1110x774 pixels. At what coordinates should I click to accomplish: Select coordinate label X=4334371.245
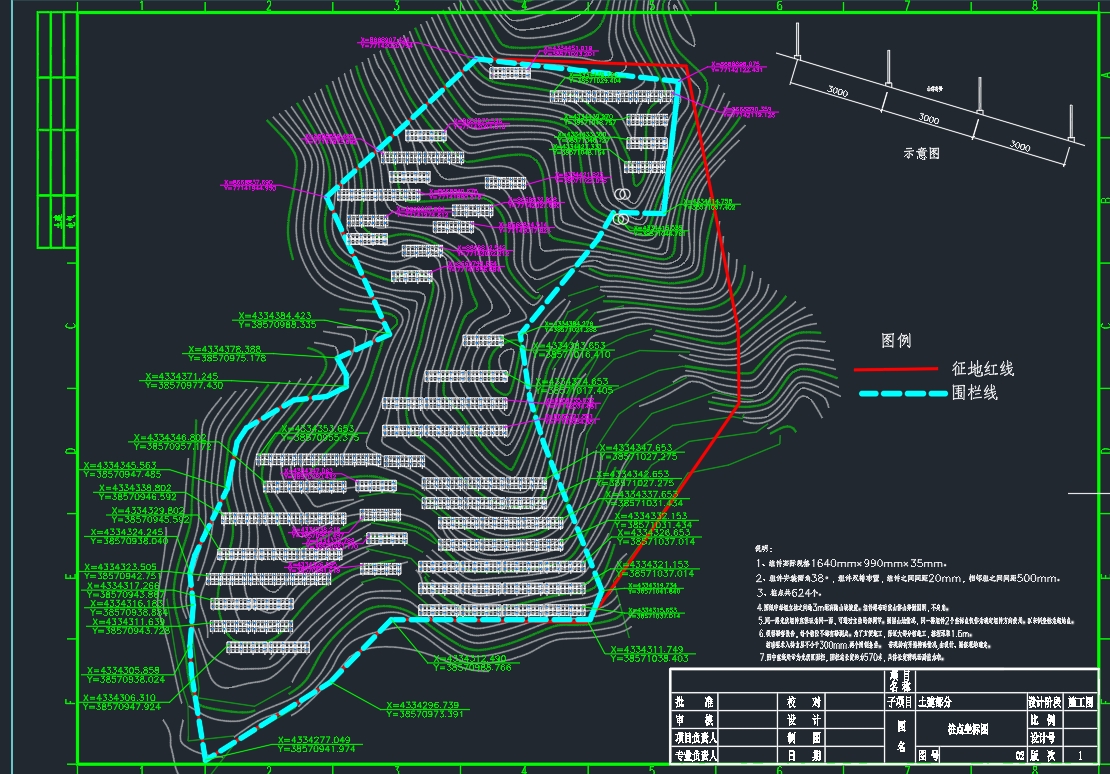click(182, 377)
